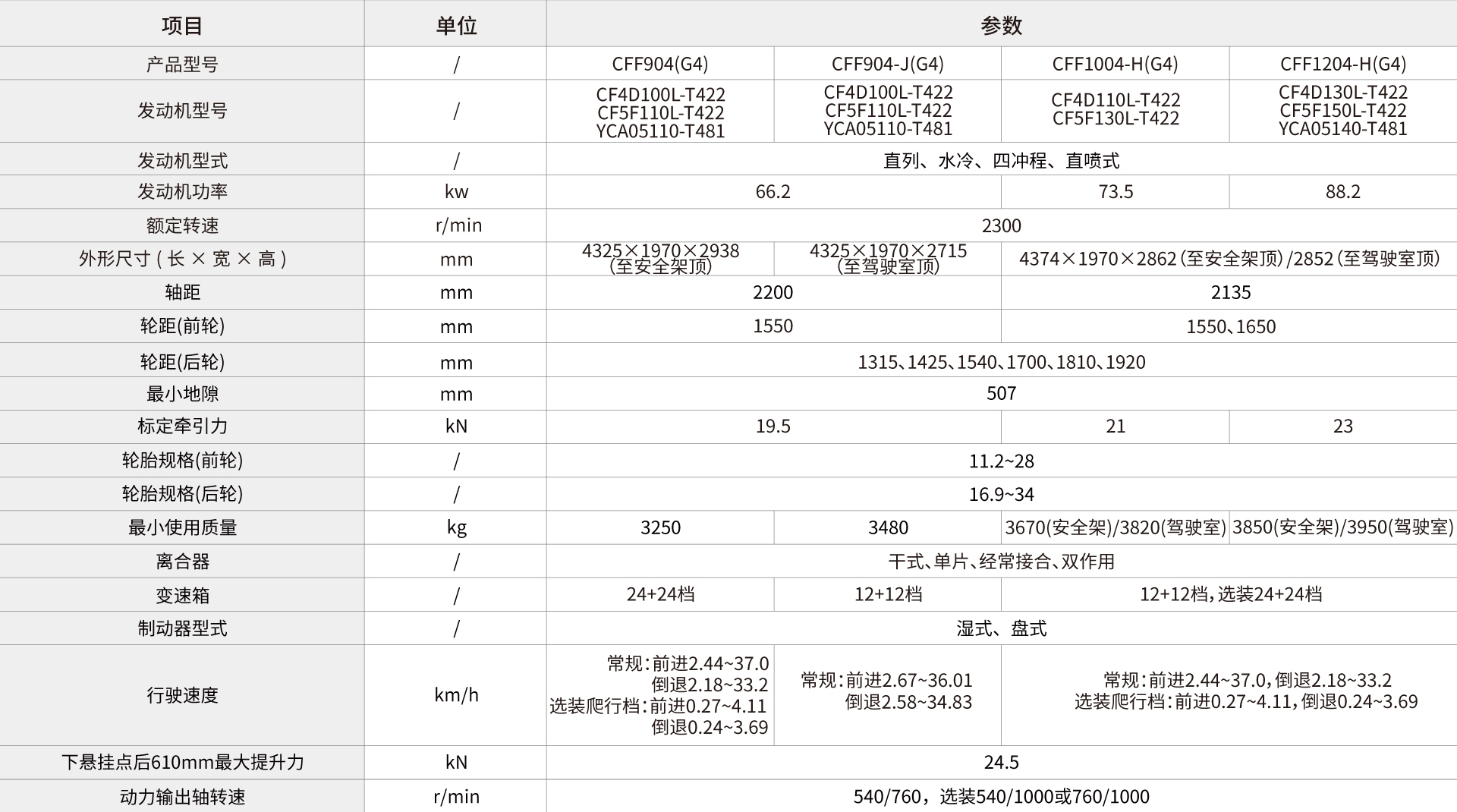Select the 540/760 PTO speed cell
Image resolution: width=1457 pixels, height=812 pixels.
[x=1001, y=796]
